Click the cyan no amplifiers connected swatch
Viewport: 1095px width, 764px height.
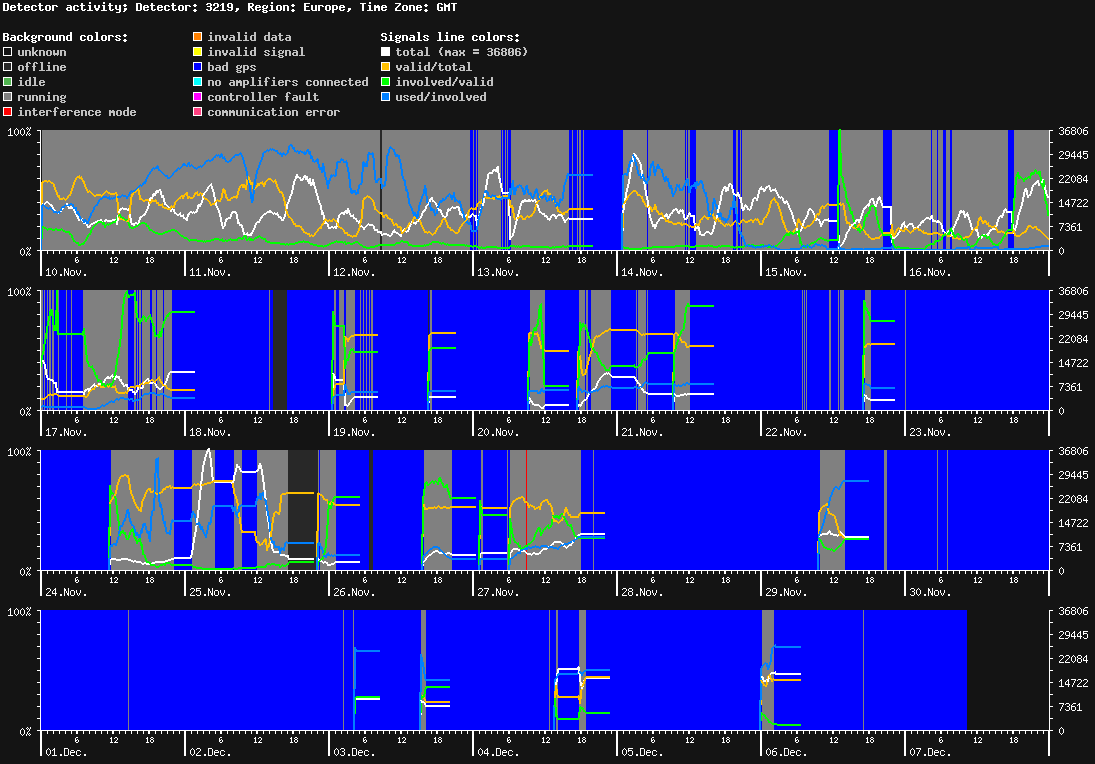point(198,82)
